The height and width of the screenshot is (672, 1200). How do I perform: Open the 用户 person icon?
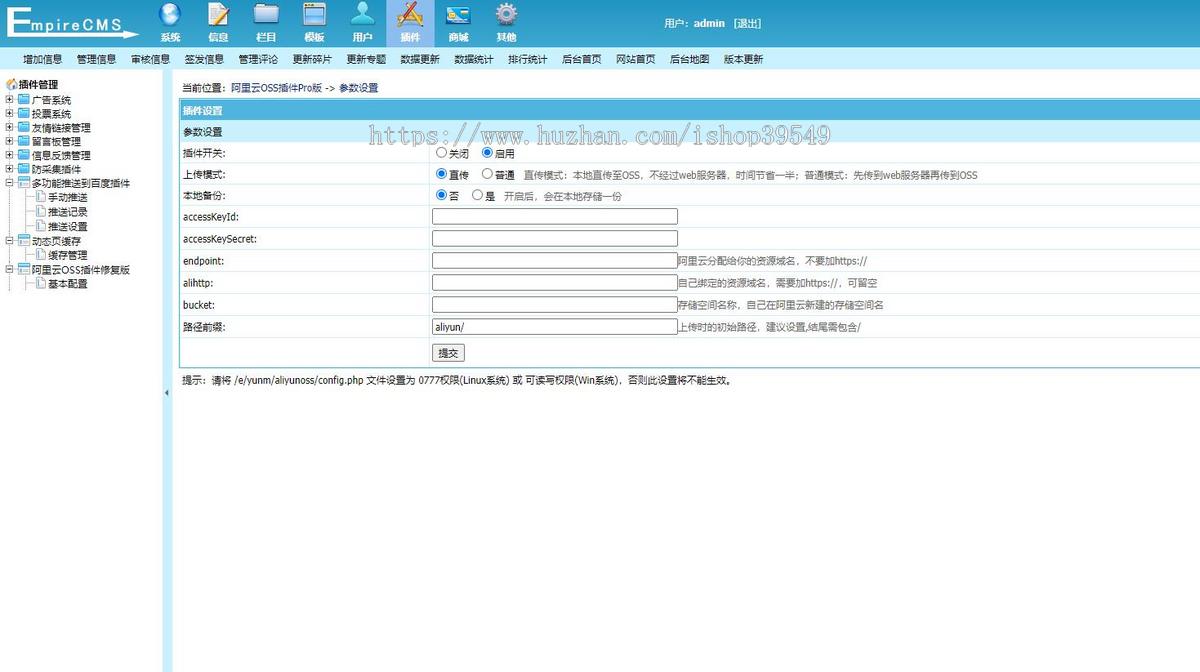(x=362, y=15)
